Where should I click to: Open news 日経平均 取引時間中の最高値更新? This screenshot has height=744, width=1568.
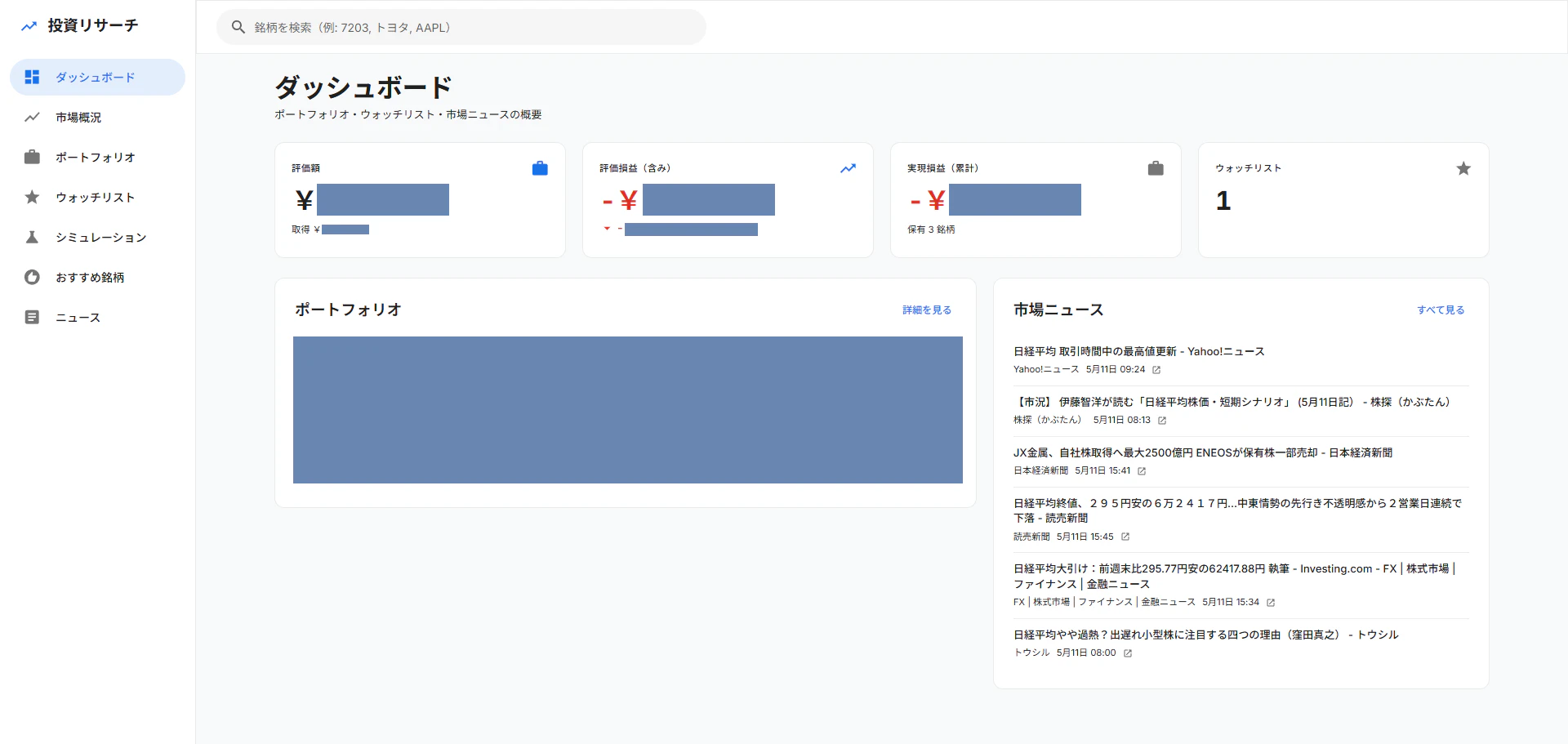tap(1138, 351)
